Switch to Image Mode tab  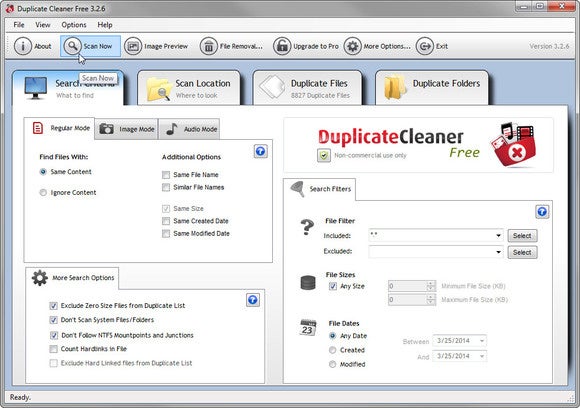pos(127,129)
